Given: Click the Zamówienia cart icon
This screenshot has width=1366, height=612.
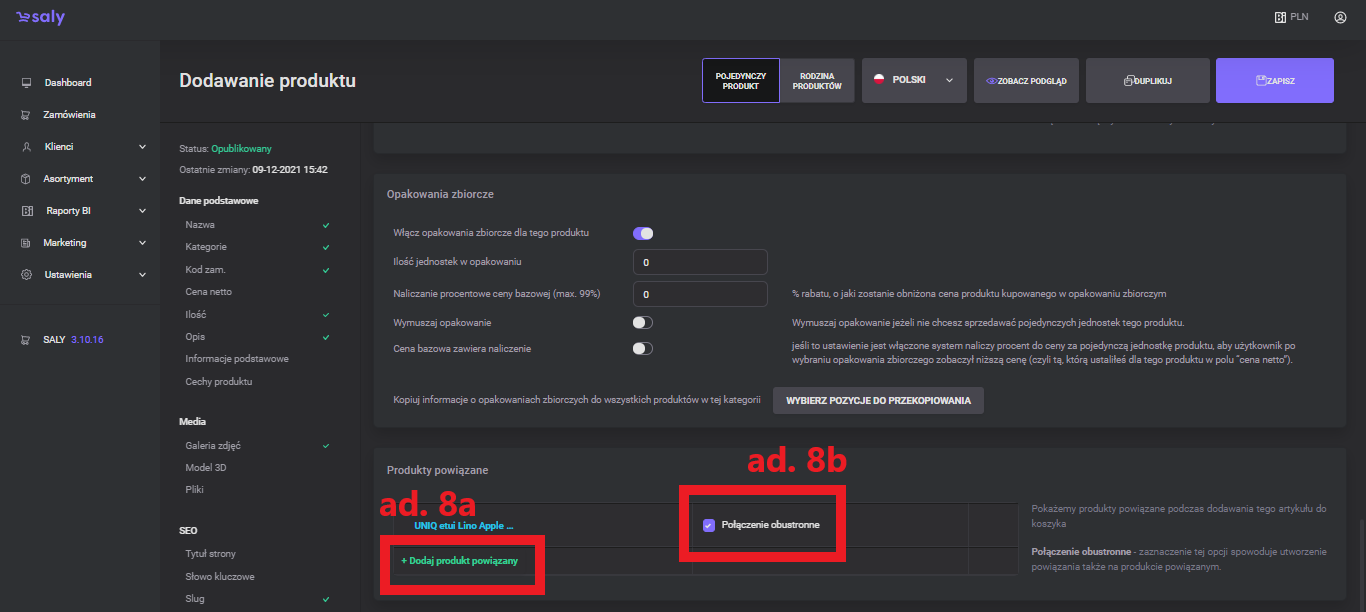Looking at the screenshot, I should [26, 115].
